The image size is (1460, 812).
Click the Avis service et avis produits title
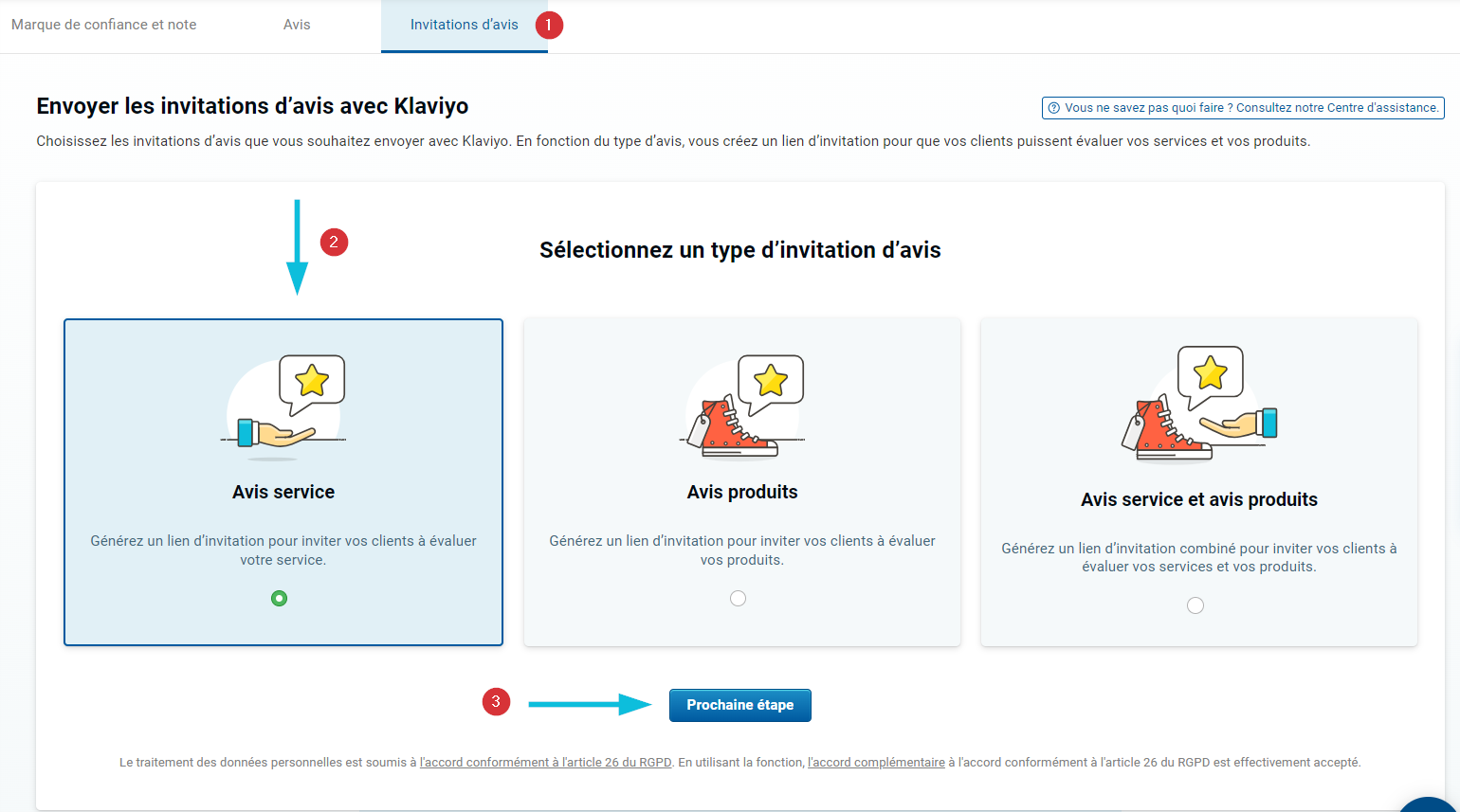point(1198,499)
